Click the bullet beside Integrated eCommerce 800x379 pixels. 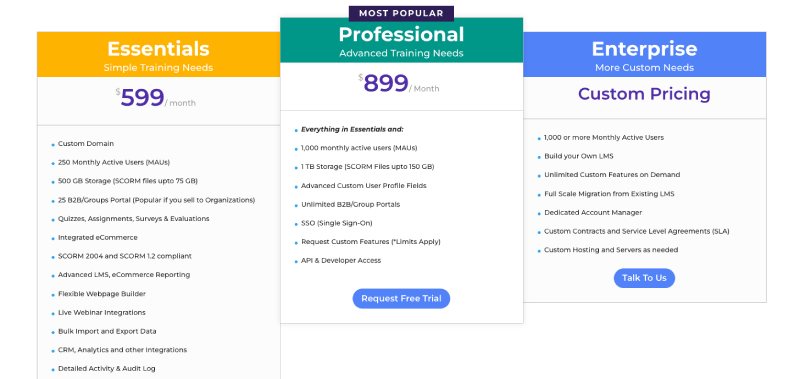point(53,239)
